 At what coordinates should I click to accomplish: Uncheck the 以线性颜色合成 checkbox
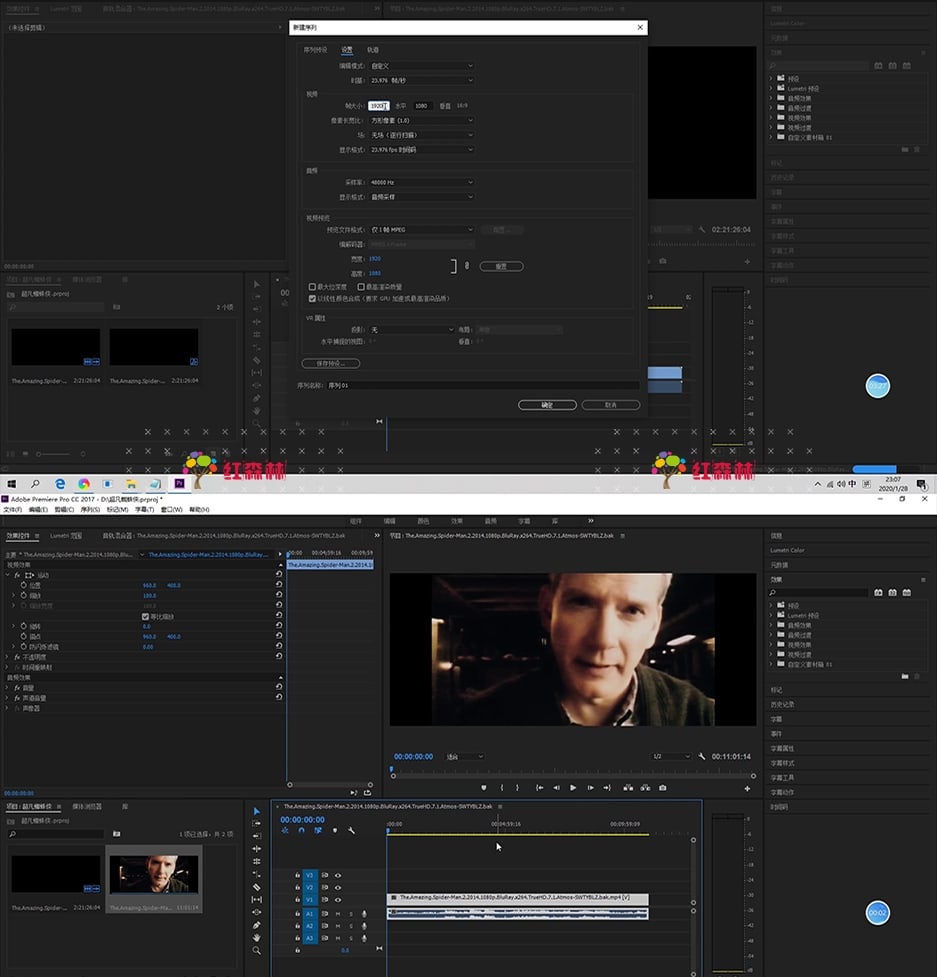coord(312,298)
